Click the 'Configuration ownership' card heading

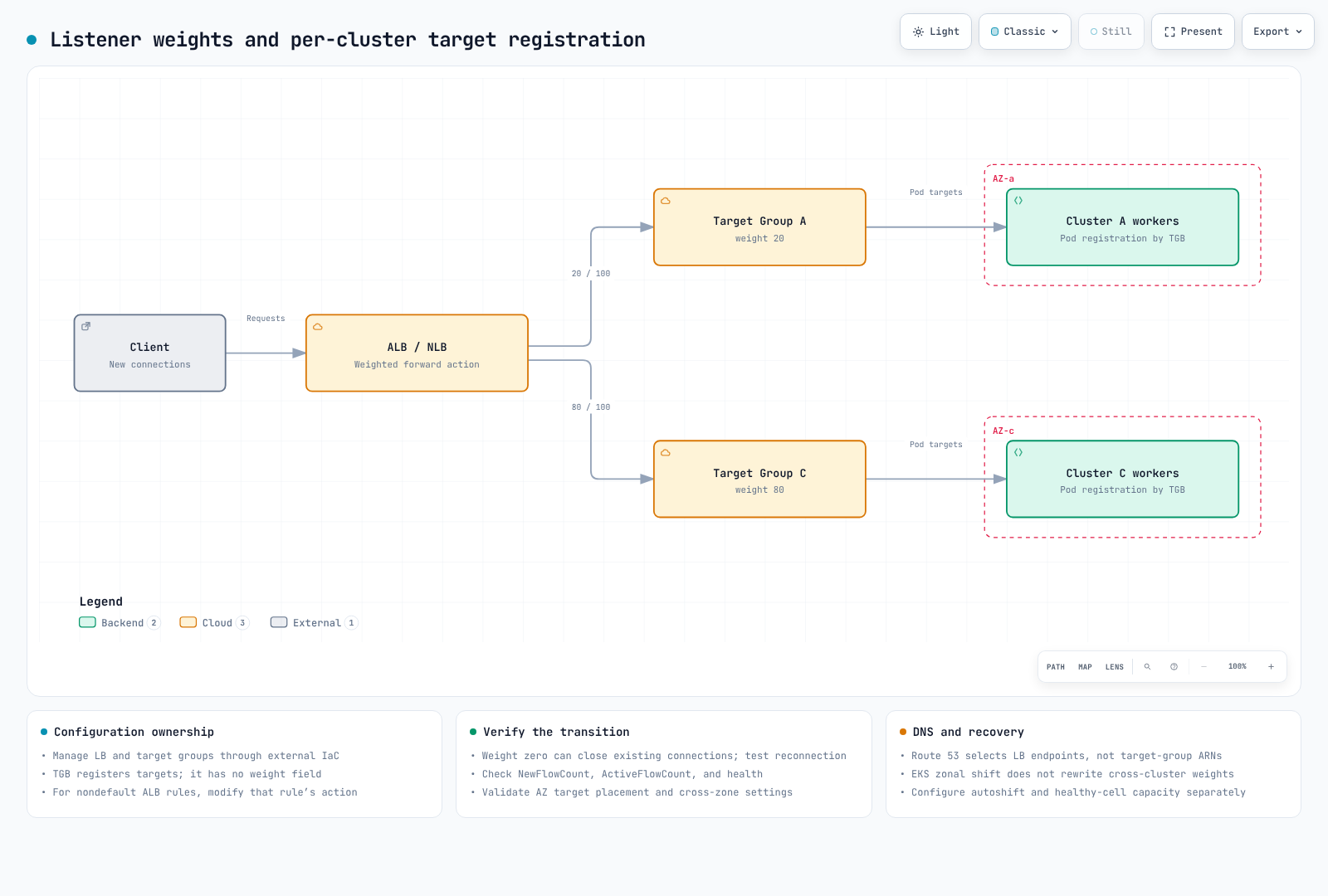(x=134, y=732)
